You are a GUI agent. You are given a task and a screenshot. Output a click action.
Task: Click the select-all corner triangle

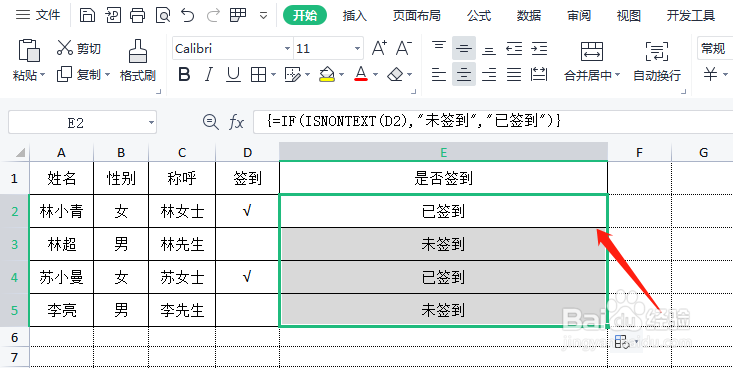coord(20,152)
